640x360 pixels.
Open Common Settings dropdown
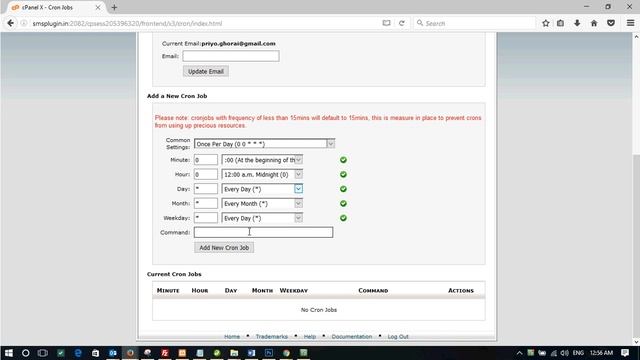[264, 144]
